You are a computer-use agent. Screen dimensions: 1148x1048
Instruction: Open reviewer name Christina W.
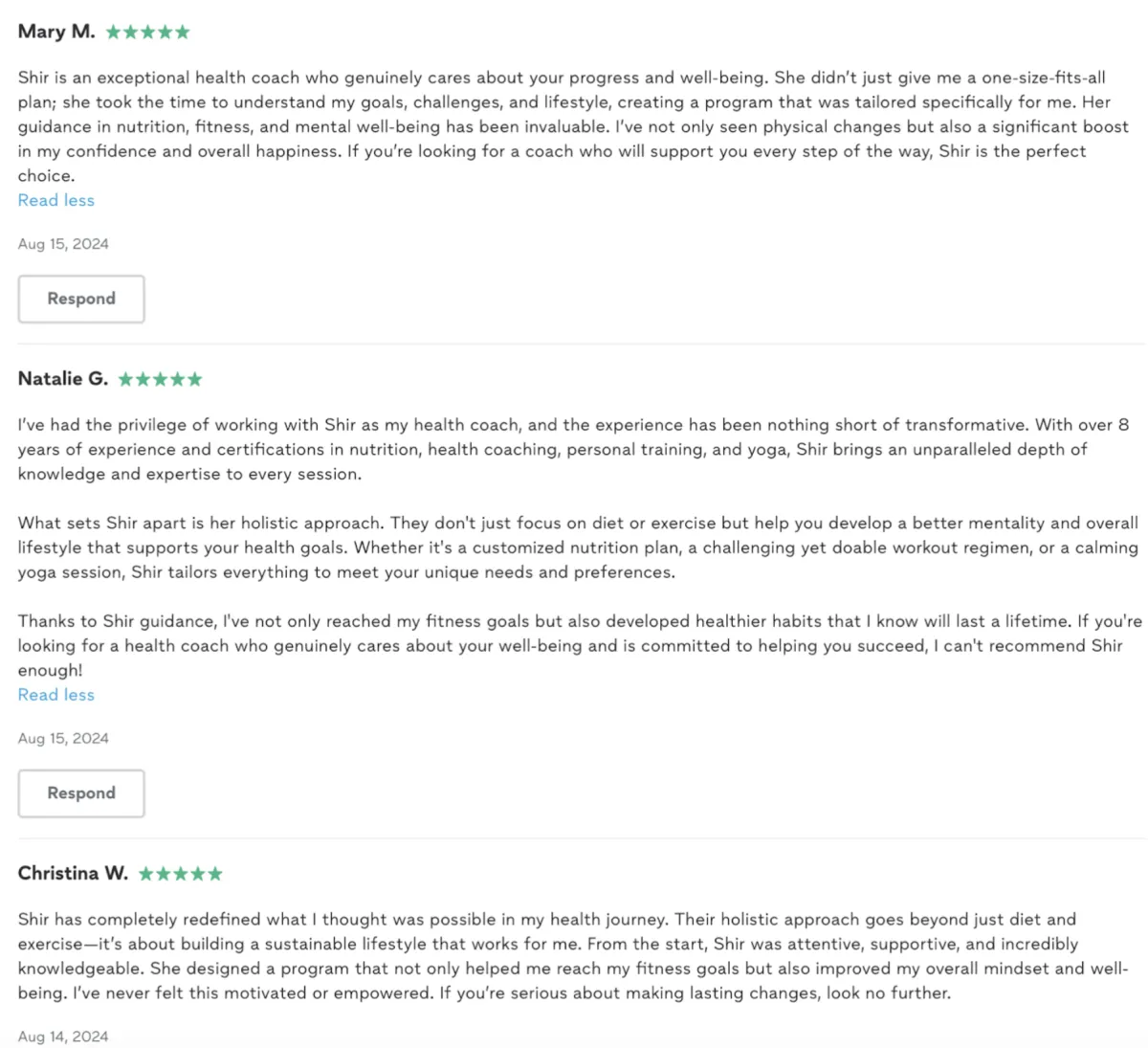[73, 874]
